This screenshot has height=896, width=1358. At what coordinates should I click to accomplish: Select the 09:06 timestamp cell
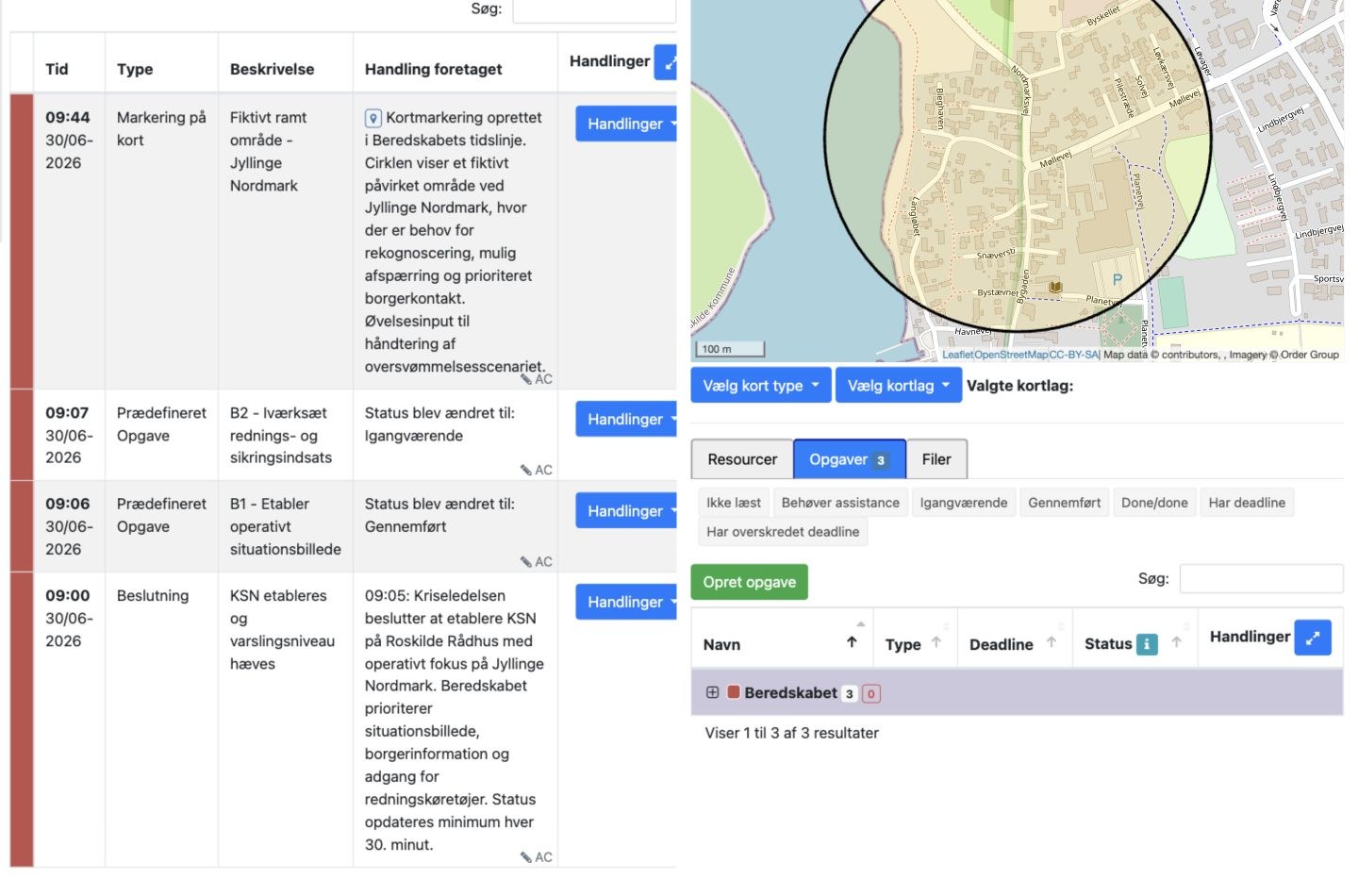coord(68,526)
